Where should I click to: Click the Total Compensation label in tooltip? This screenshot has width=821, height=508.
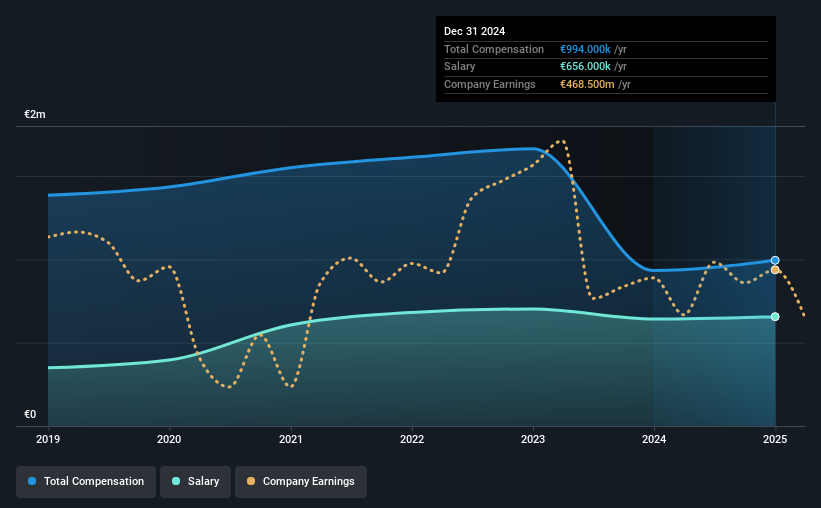click(494, 49)
